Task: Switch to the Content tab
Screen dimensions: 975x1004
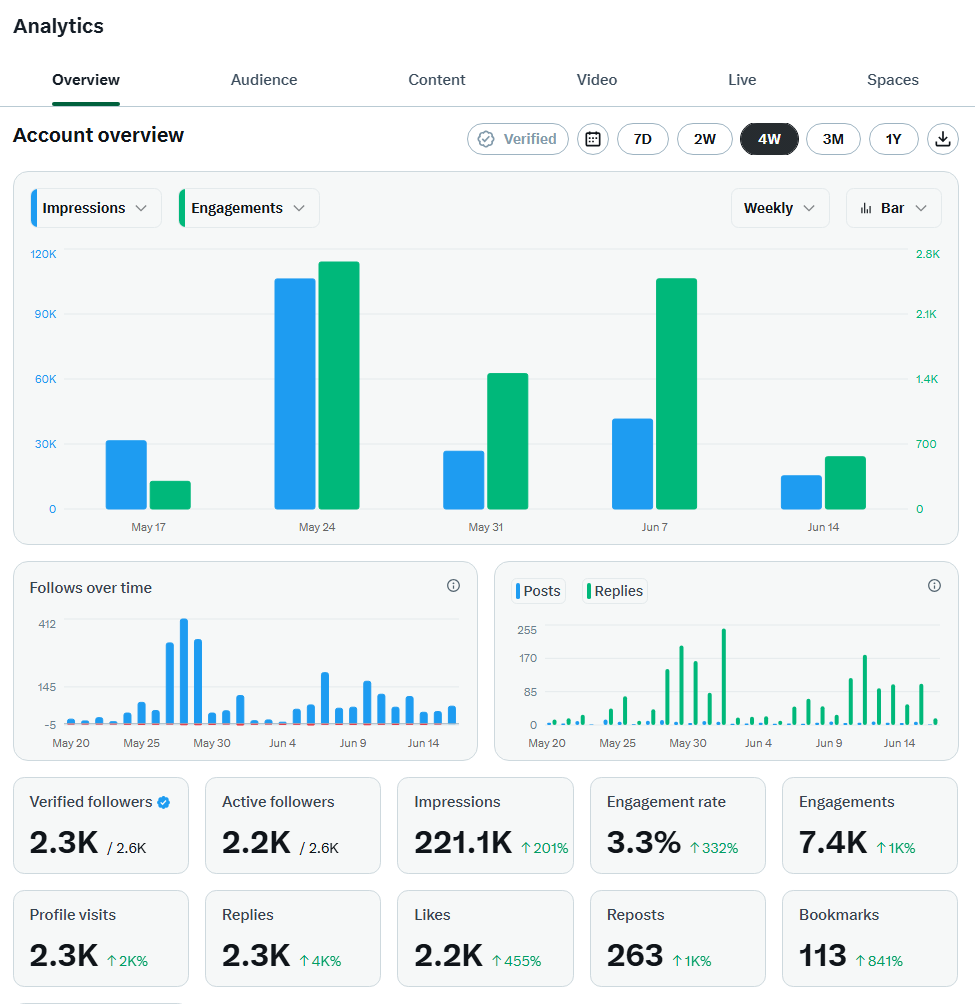Action: click(x=437, y=80)
